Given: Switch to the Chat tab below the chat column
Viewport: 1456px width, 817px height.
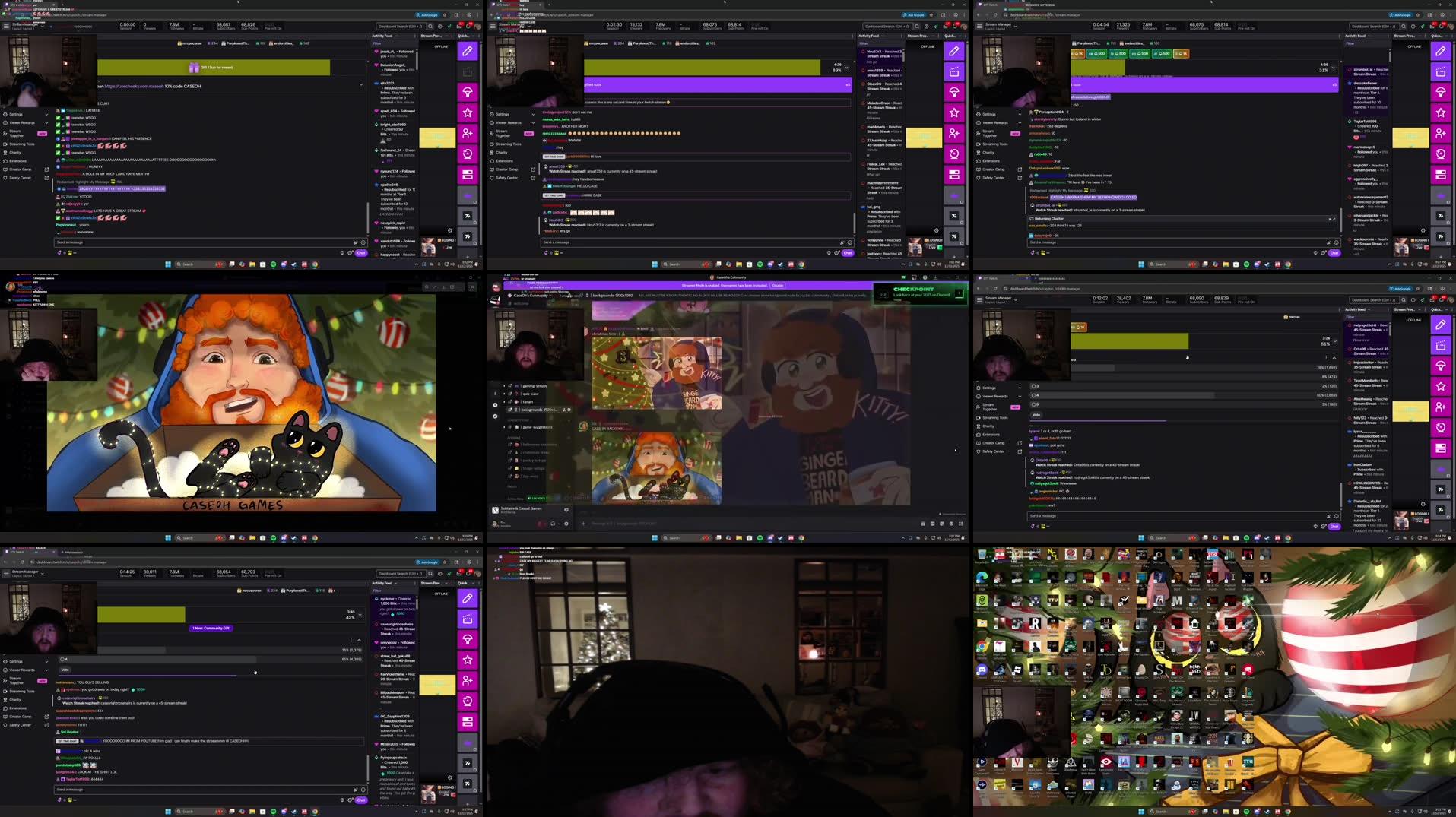Looking at the screenshot, I should (x=360, y=253).
